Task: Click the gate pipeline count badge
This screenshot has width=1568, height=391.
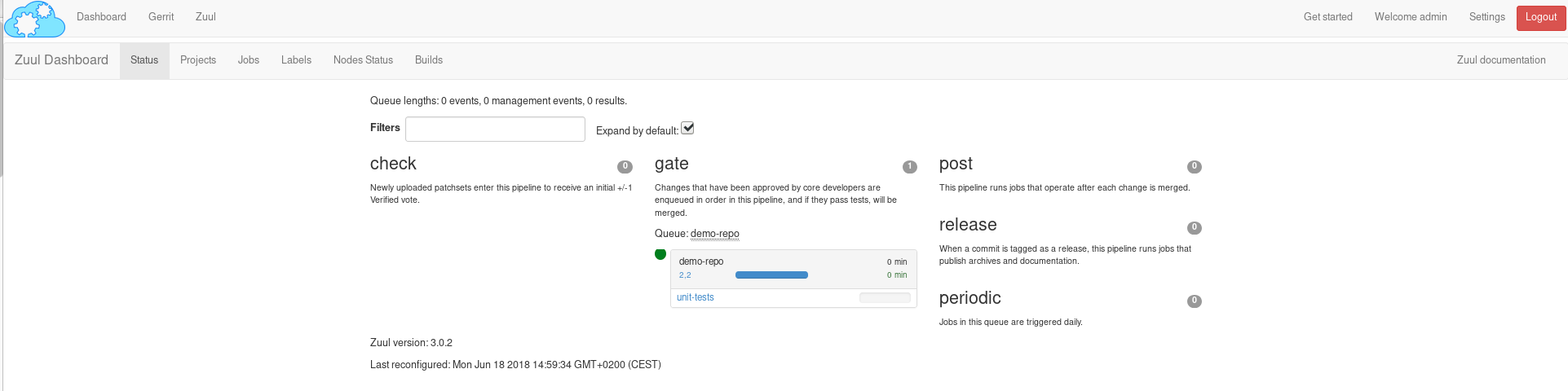Action: (x=909, y=167)
